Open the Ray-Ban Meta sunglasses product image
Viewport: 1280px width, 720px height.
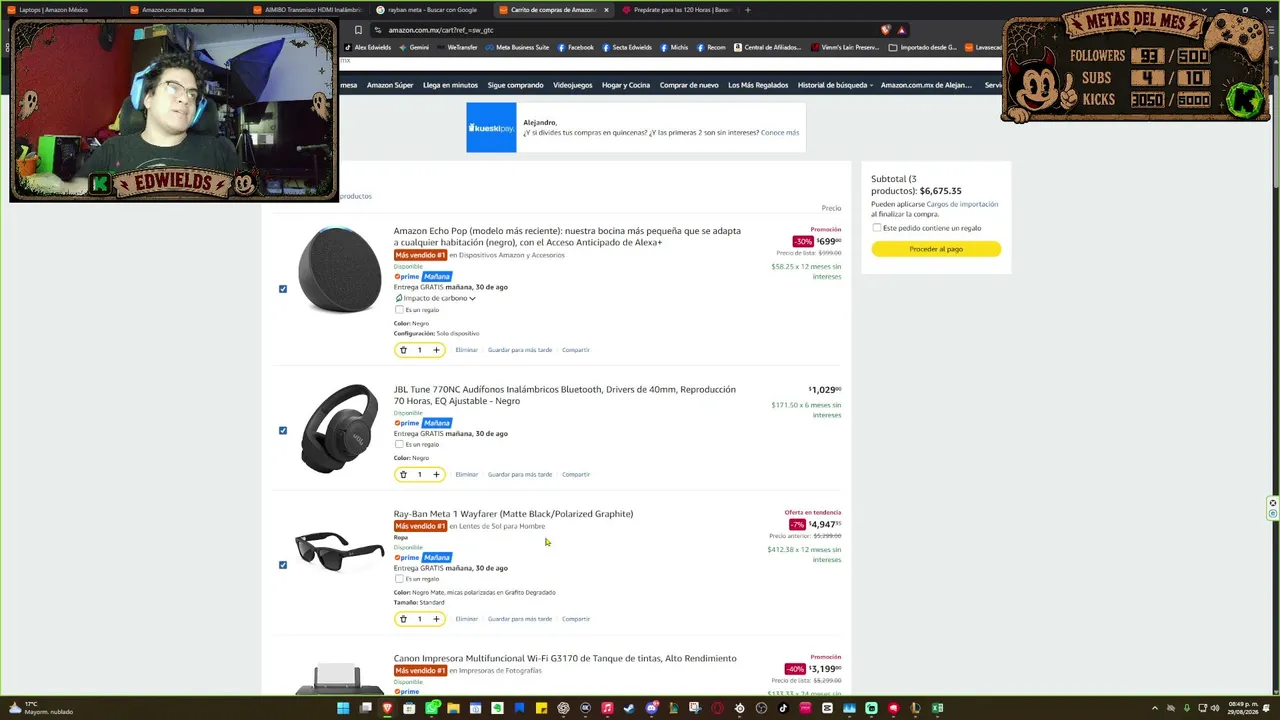point(340,551)
